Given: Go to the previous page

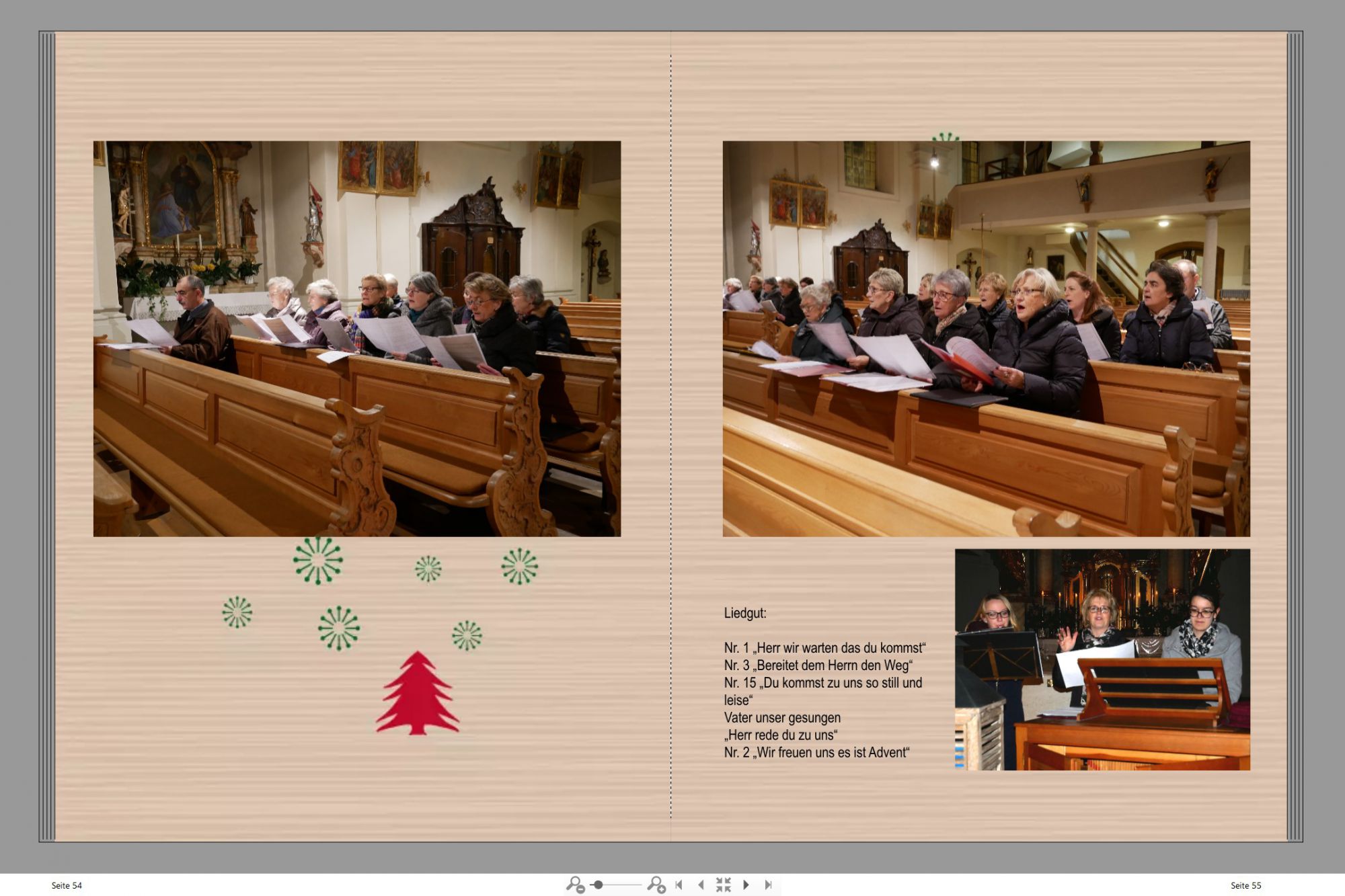Looking at the screenshot, I should click(701, 885).
